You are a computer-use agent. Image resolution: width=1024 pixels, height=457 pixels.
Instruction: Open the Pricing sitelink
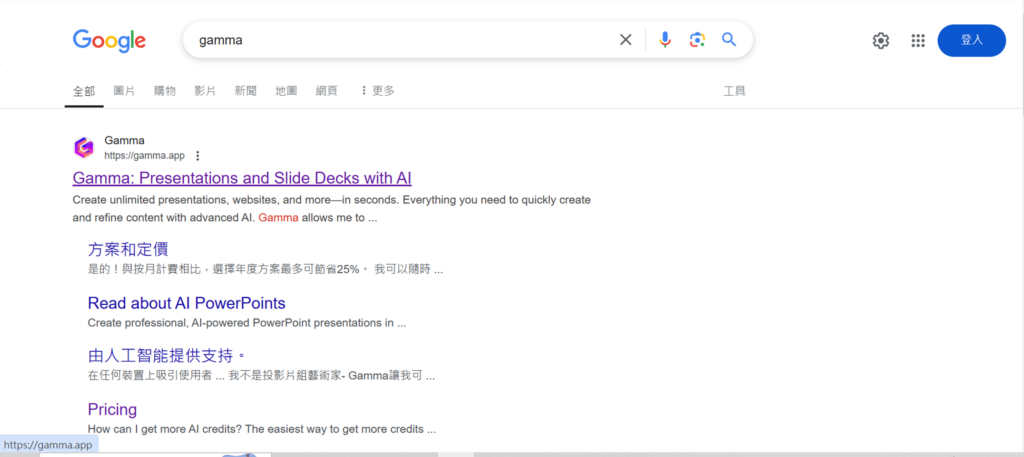112,409
